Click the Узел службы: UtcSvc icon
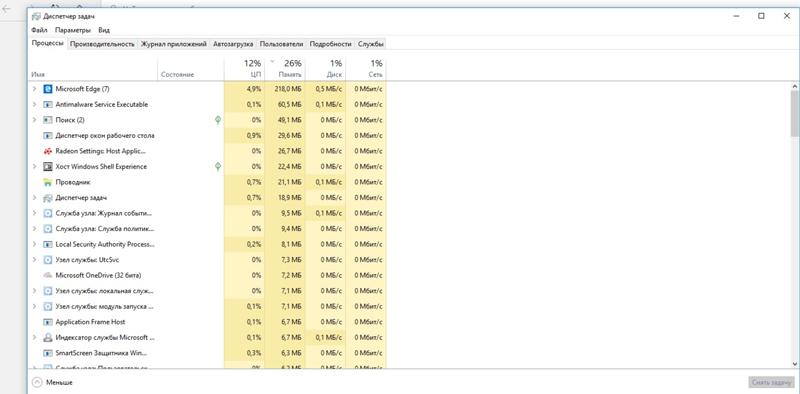 [x=47, y=260]
